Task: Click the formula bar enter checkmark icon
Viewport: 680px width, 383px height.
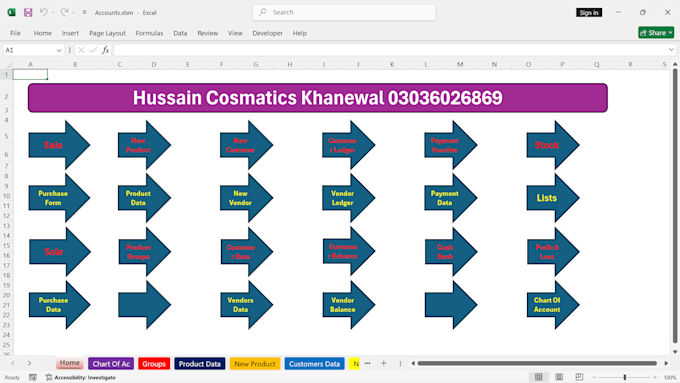Action: (93, 50)
